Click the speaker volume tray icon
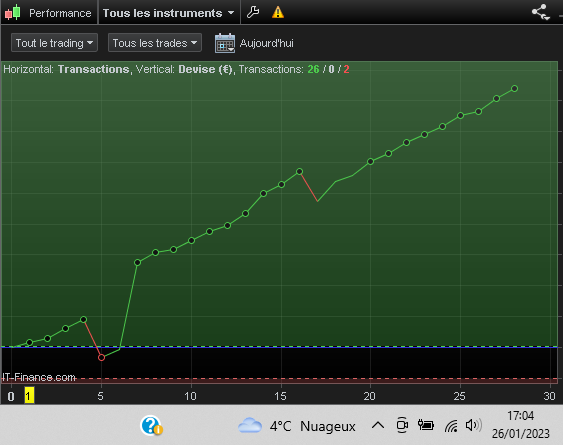 473,425
